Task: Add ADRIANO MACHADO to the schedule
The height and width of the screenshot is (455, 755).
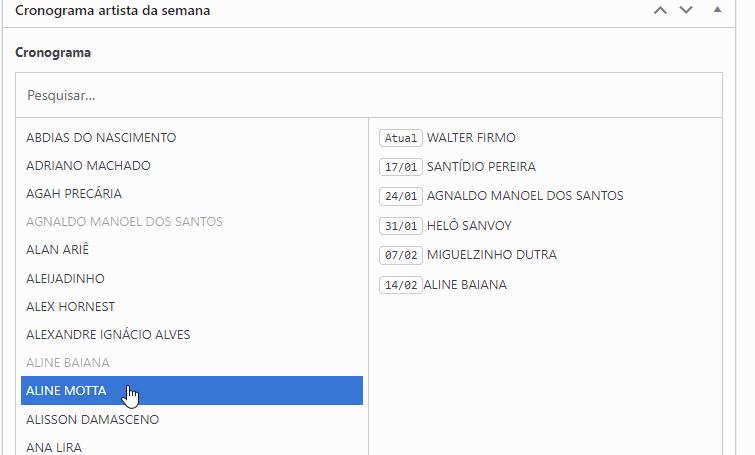Action: click(x=88, y=165)
